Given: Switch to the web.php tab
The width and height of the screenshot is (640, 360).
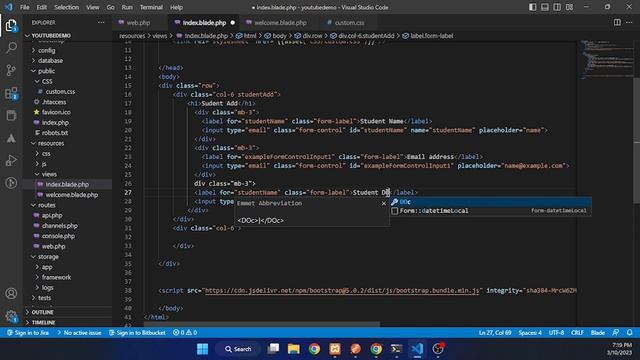Looking at the screenshot, I should pyautogui.click(x=138, y=22).
